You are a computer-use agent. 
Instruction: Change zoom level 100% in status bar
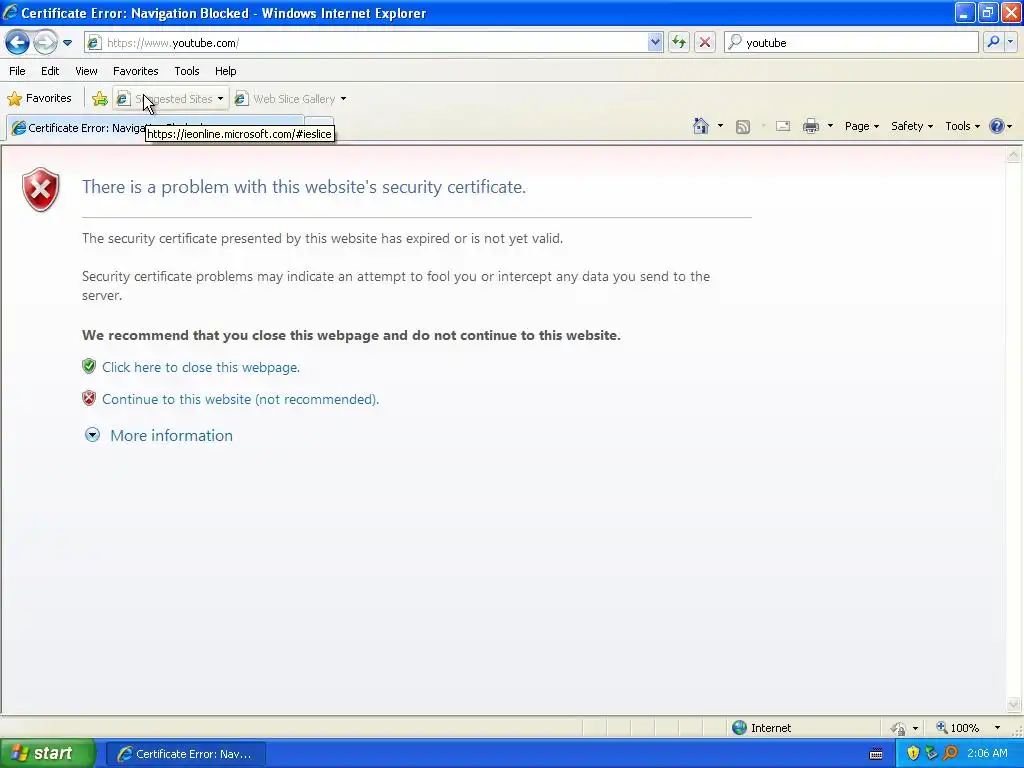coord(957,728)
